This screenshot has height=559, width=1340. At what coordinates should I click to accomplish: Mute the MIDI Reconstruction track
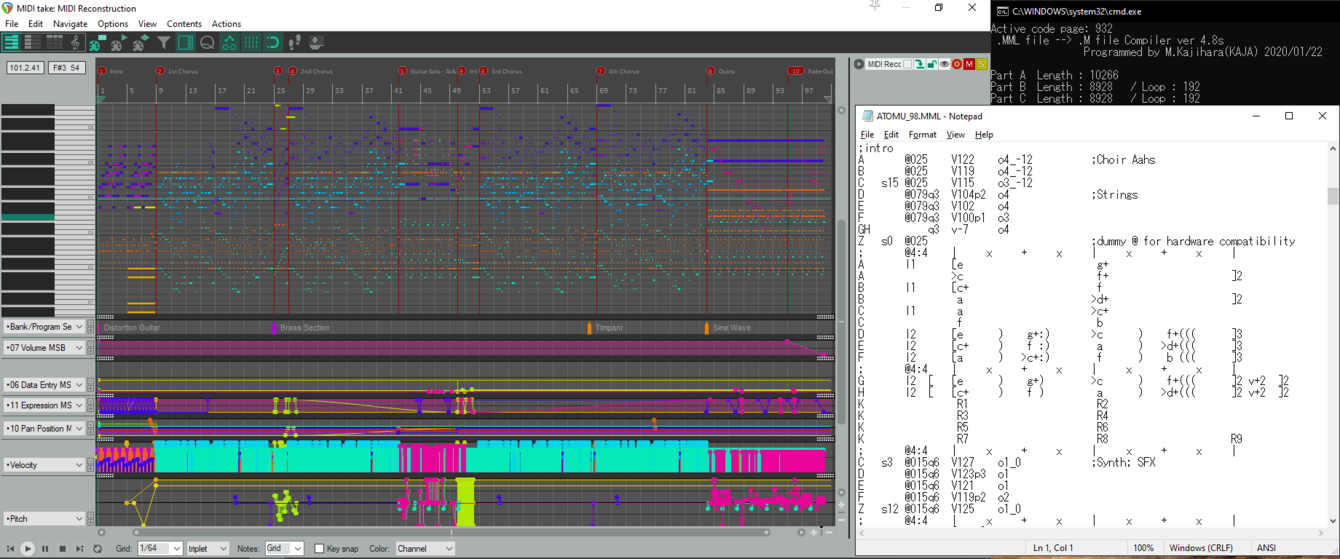pos(969,64)
